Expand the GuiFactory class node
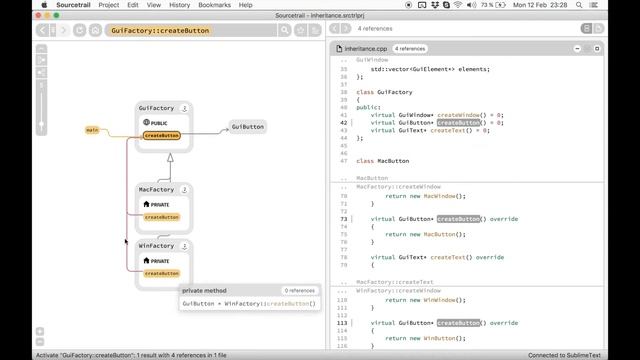640x360 pixels. [184, 108]
